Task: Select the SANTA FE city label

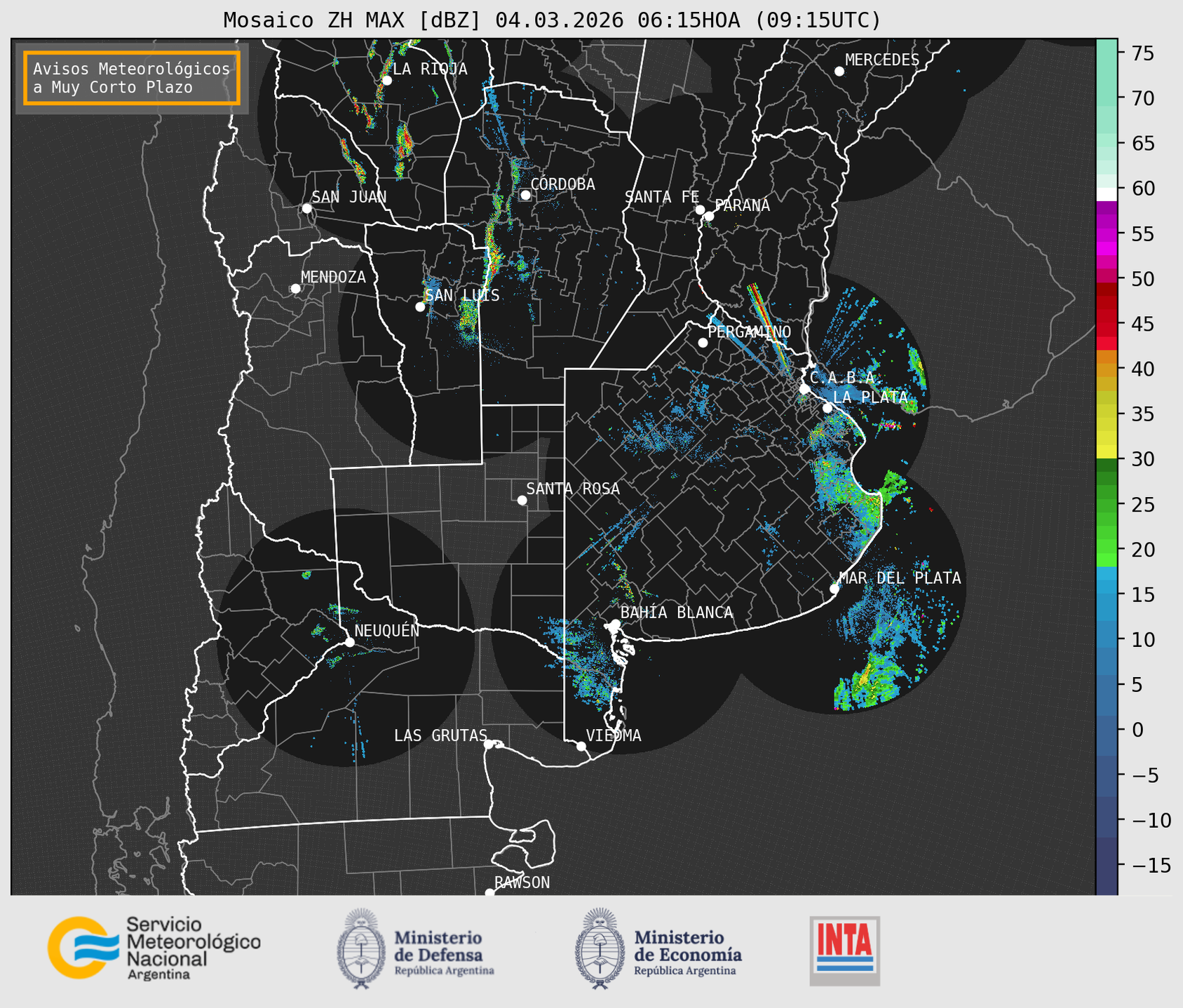Action: click(x=662, y=197)
